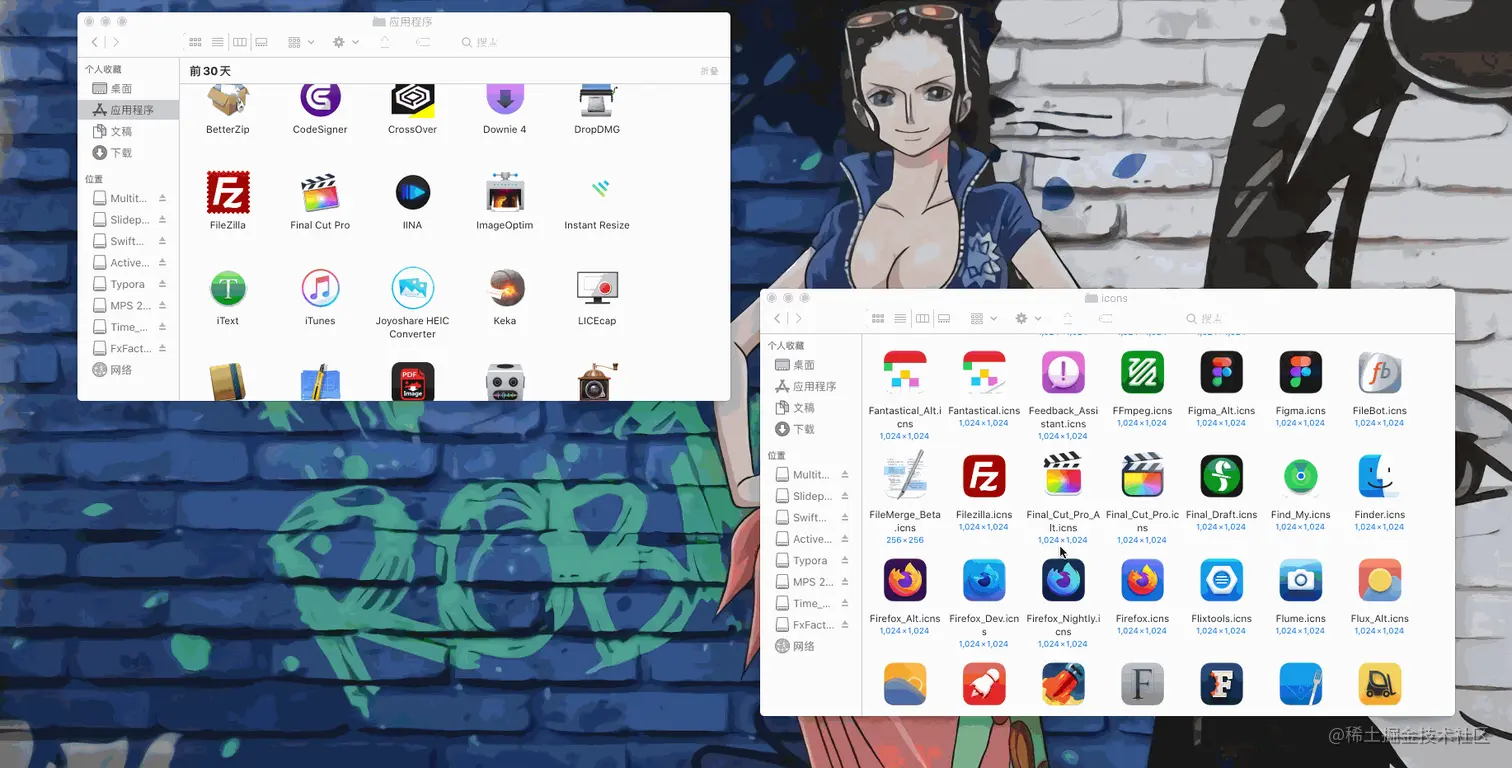Select Final_Cut_Pro.icns in the icons window
1512x768 pixels.
click(x=1142, y=476)
